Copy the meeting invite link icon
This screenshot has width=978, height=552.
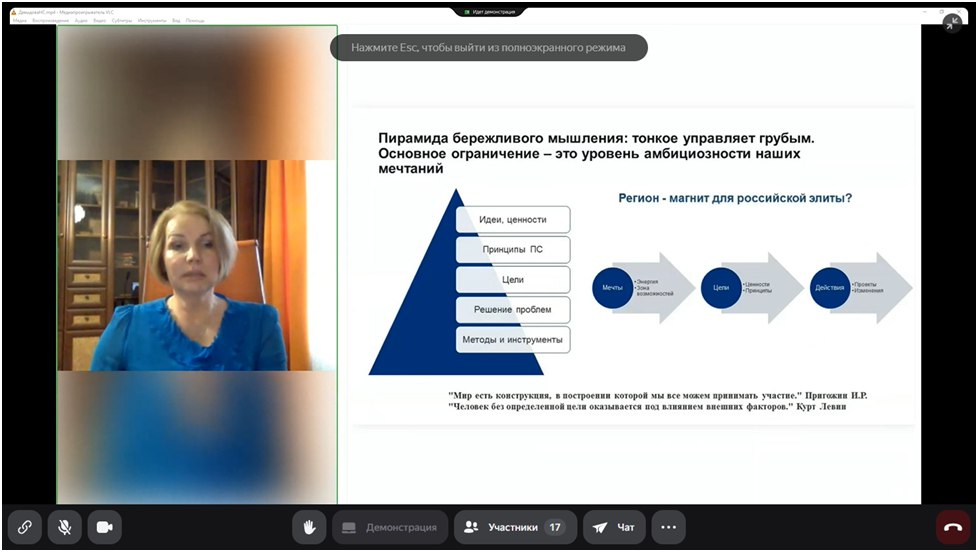(25, 527)
